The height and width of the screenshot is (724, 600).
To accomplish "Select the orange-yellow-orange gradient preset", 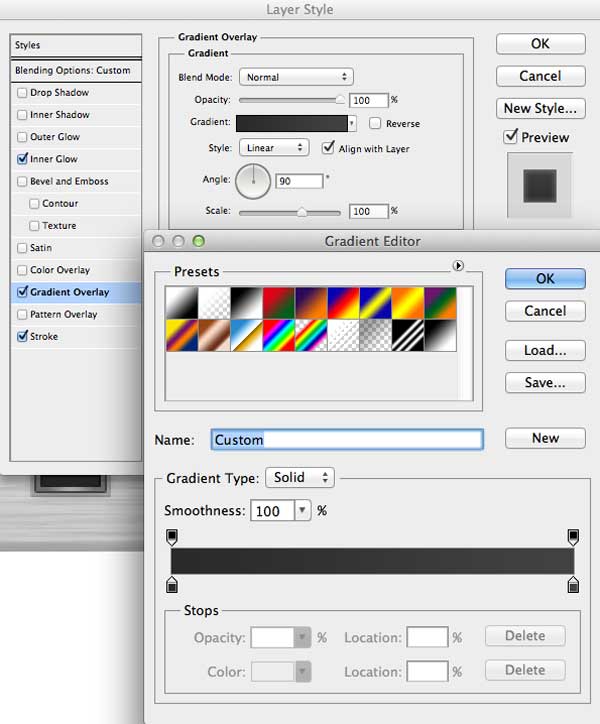I will (408, 303).
